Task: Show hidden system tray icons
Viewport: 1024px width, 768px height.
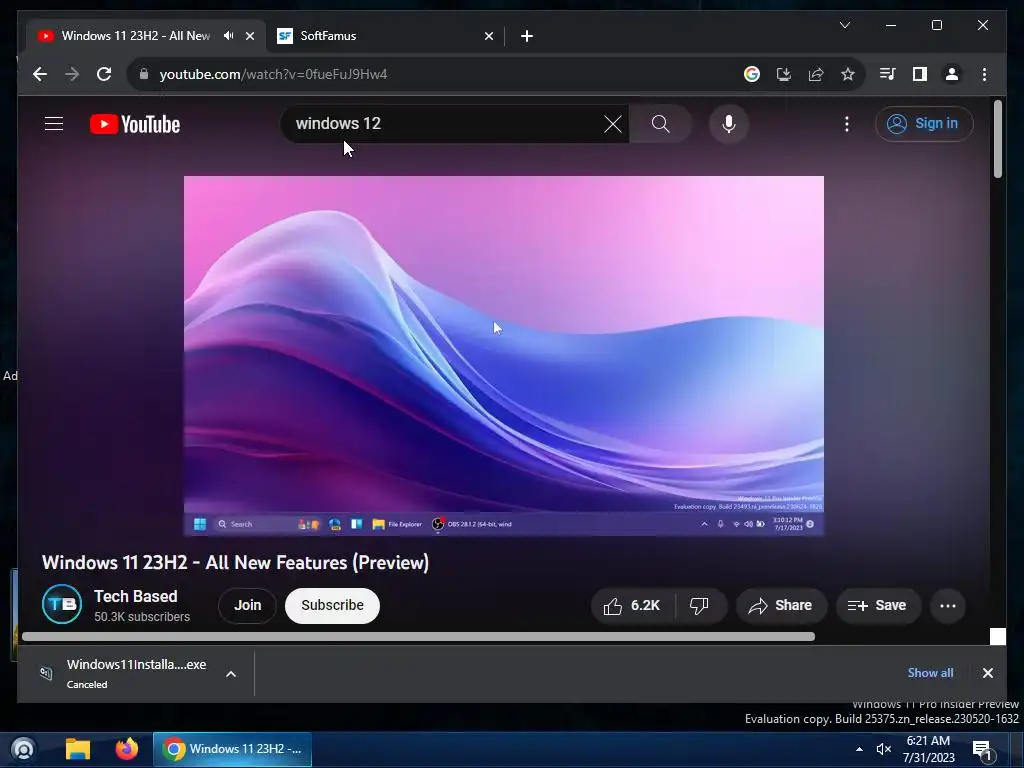Action: pos(859,749)
